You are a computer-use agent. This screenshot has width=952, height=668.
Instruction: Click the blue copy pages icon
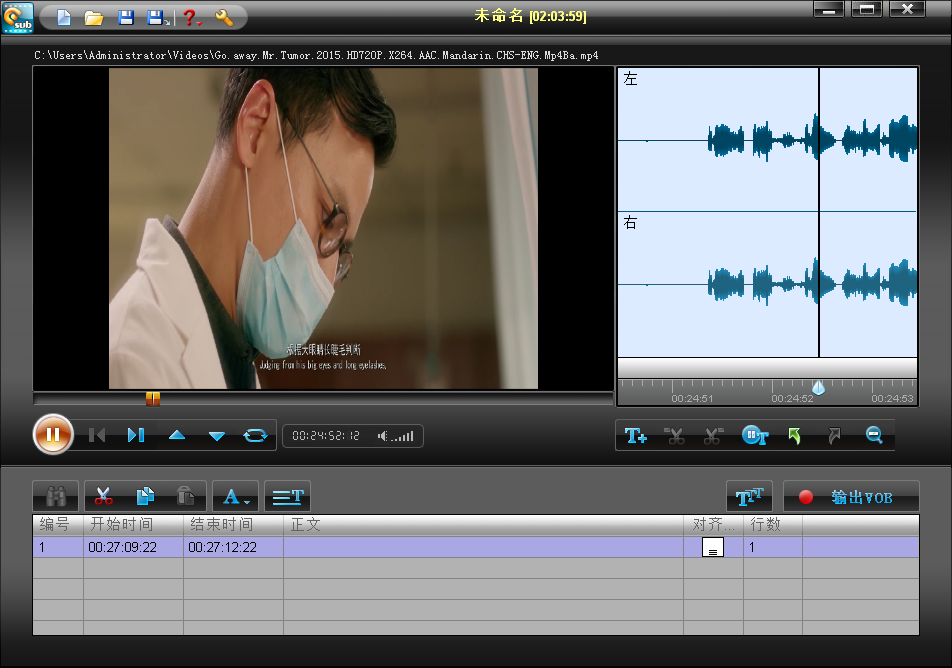point(145,496)
